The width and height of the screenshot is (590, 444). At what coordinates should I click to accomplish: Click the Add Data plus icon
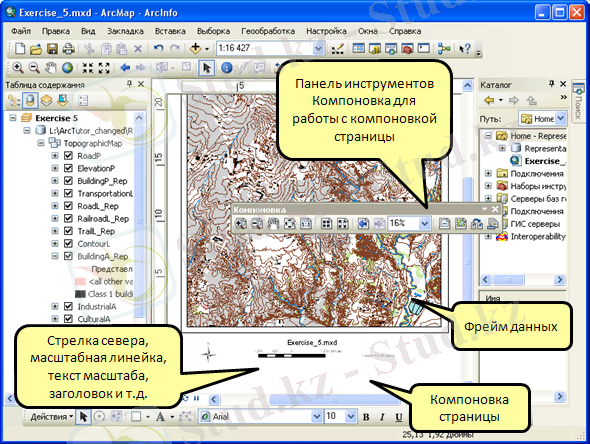pos(195,49)
